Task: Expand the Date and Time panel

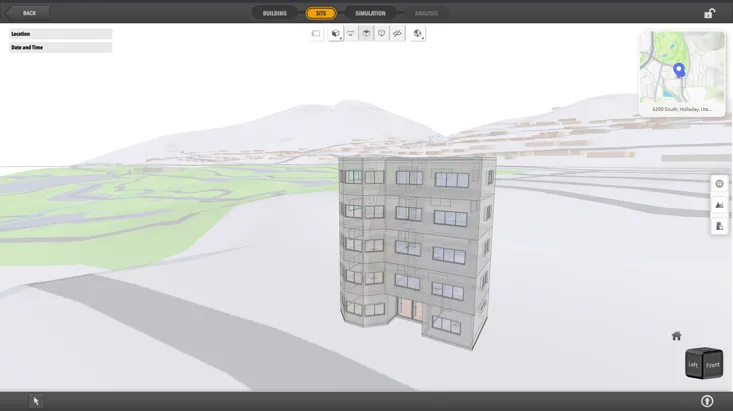Action: [x=60, y=47]
